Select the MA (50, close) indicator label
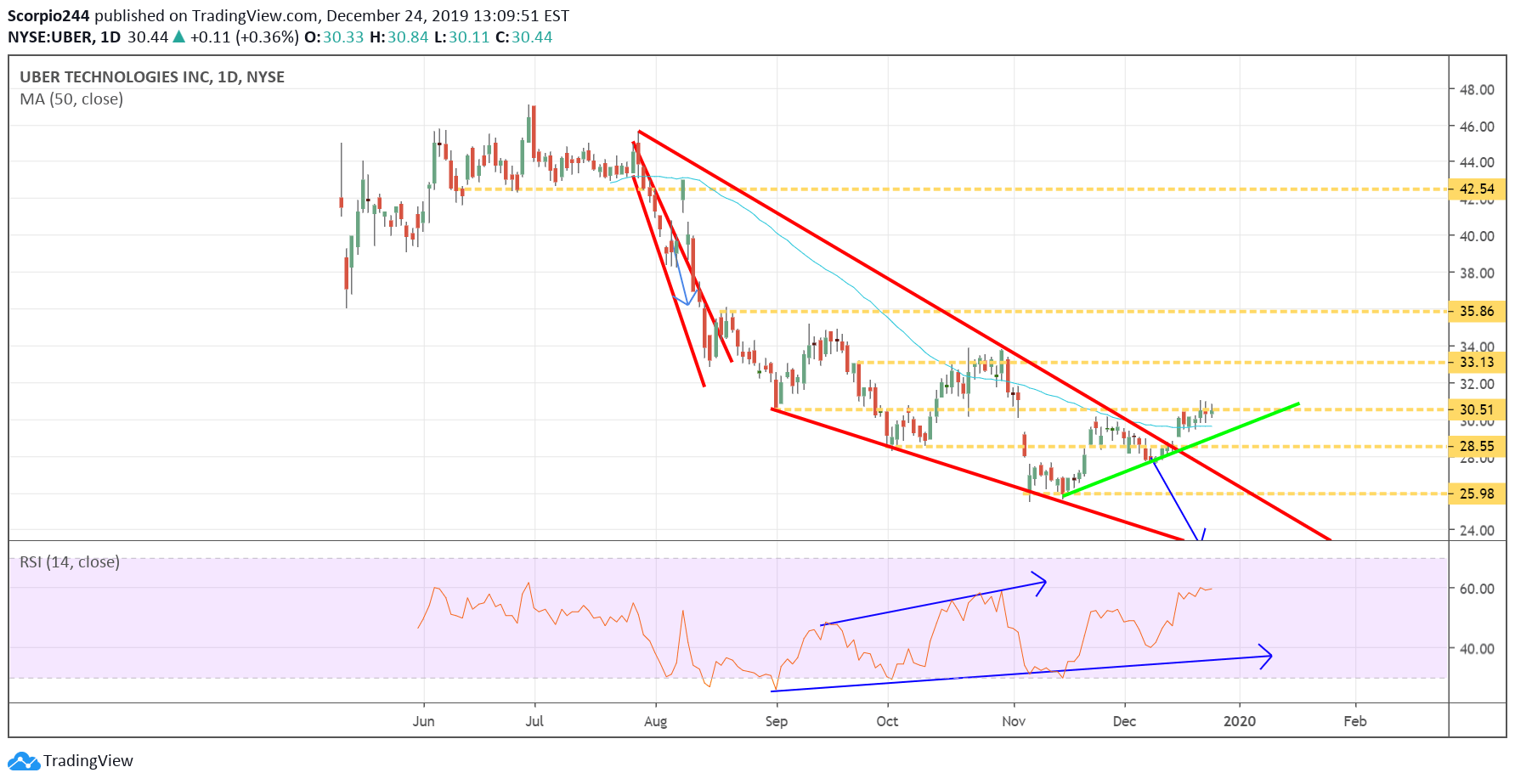1515x784 pixels. (x=71, y=99)
